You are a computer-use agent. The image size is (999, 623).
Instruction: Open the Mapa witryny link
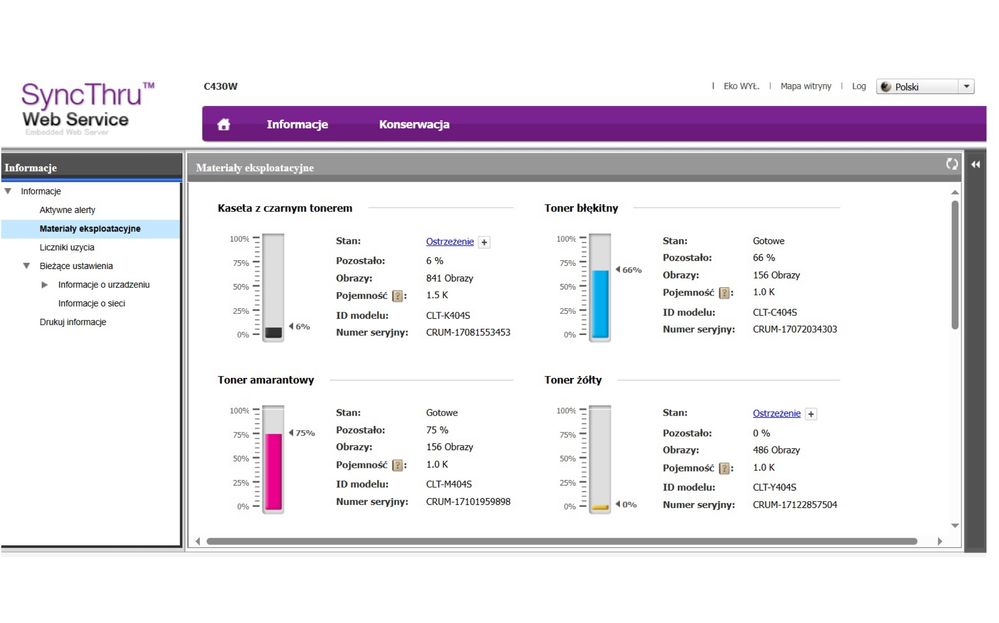click(806, 86)
